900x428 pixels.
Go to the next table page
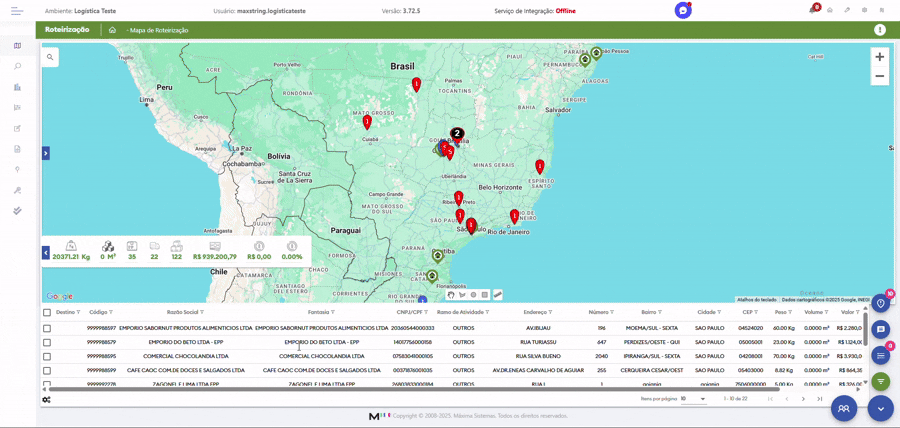pos(803,399)
